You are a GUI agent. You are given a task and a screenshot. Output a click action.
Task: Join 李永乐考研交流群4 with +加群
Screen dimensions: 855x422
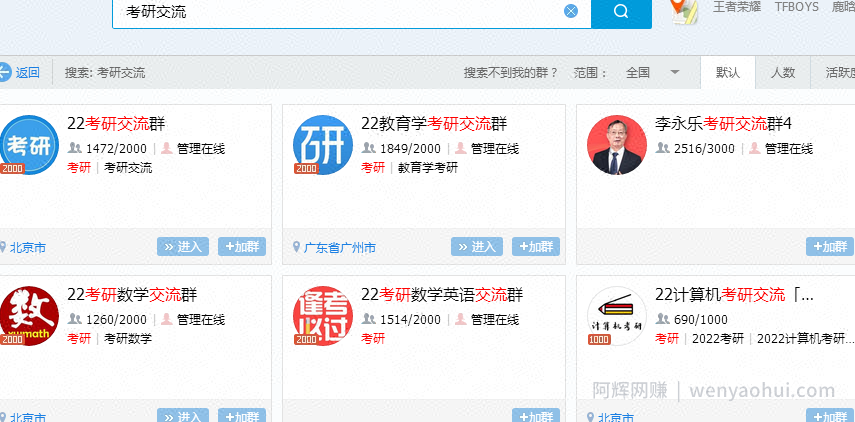point(830,246)
